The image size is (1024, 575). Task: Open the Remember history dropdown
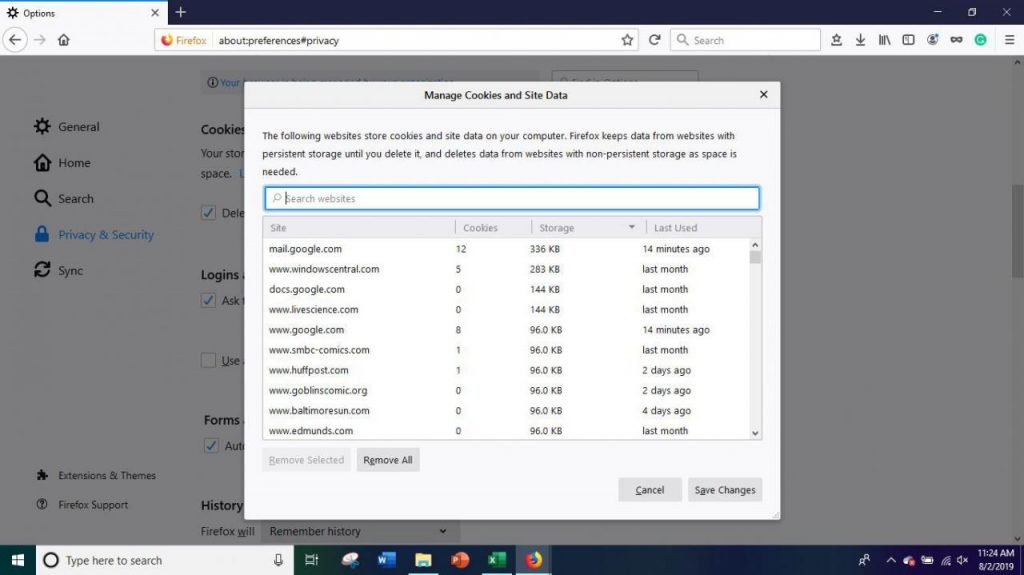359,531
